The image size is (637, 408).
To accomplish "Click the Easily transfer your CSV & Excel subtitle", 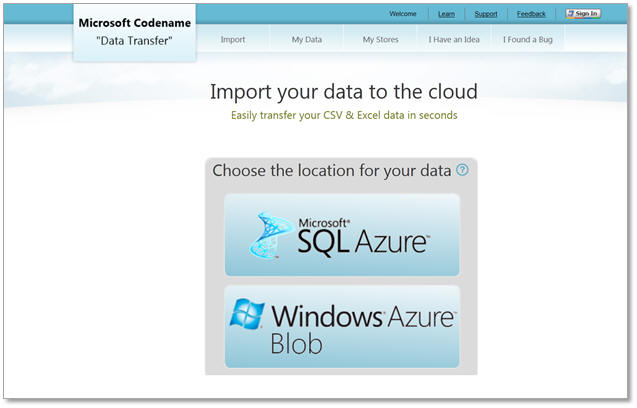I will [x=344, y=115].
